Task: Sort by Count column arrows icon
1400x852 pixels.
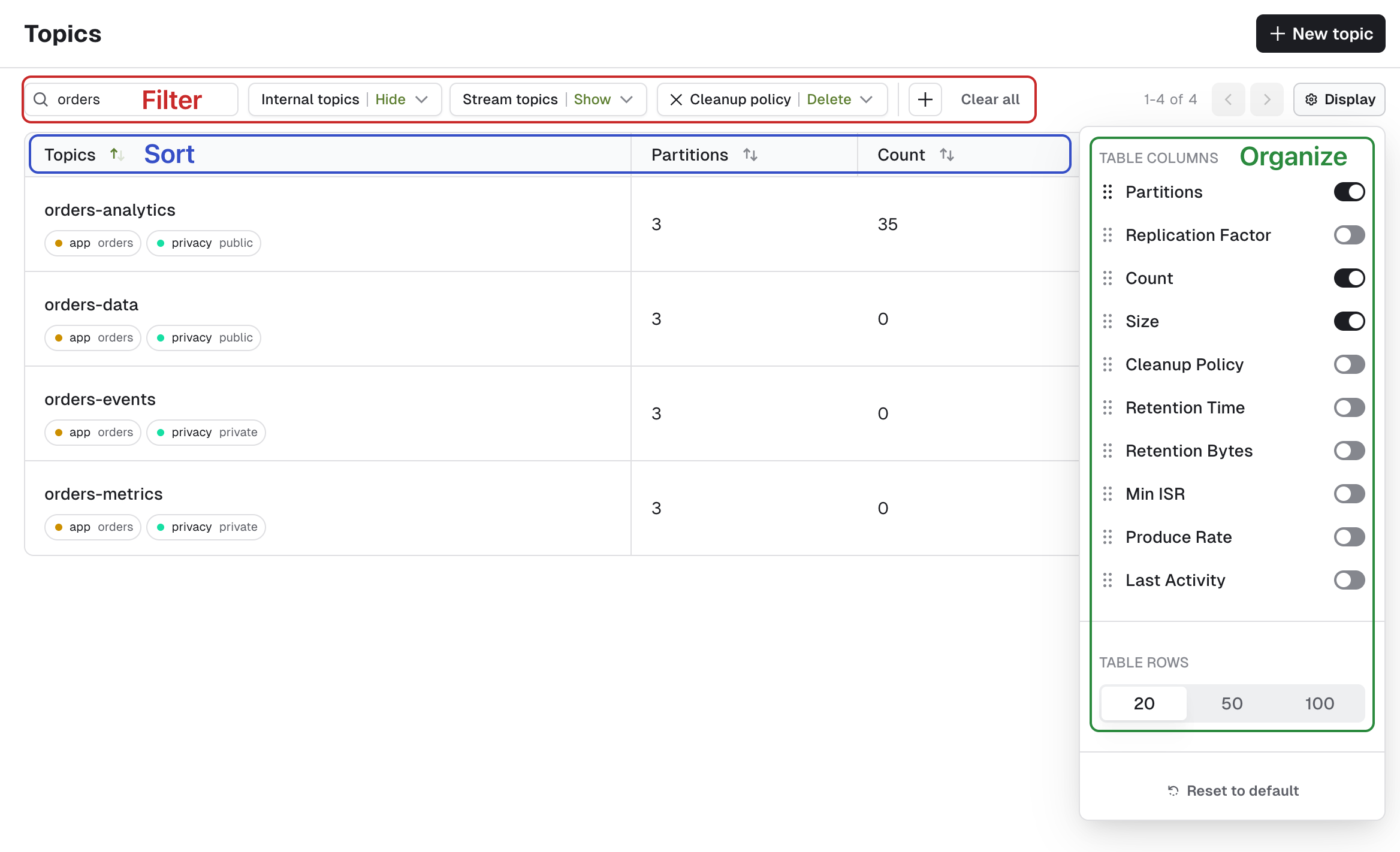Action: point(947,155)
